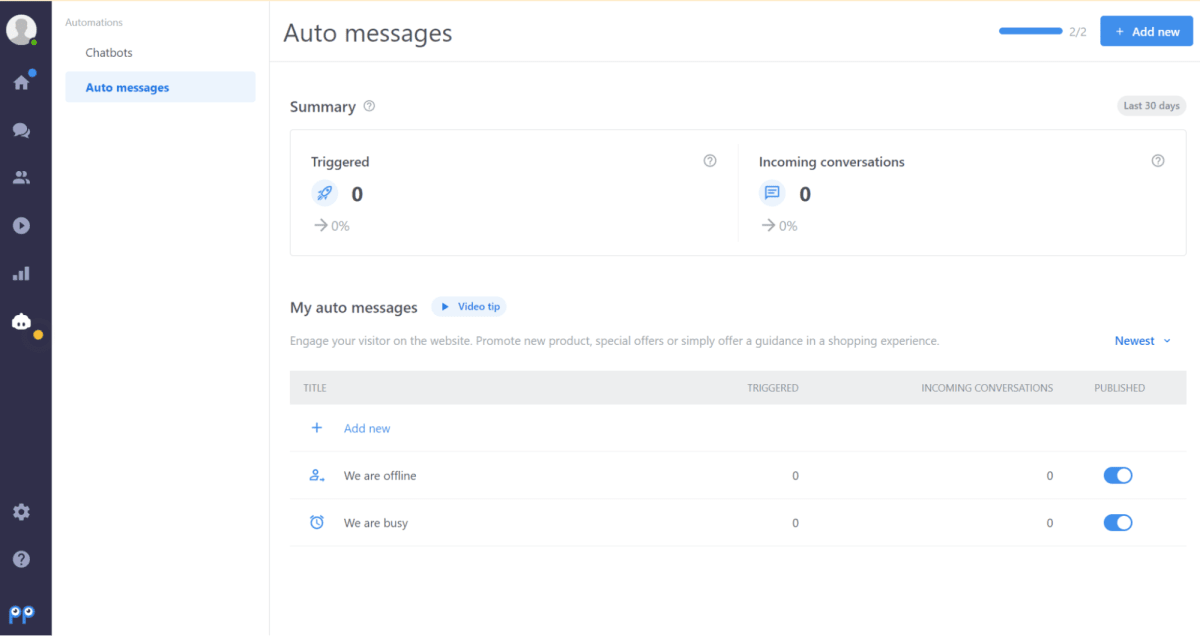
Task: Click the PUBLISHED column header
Action: (1119, 388)
